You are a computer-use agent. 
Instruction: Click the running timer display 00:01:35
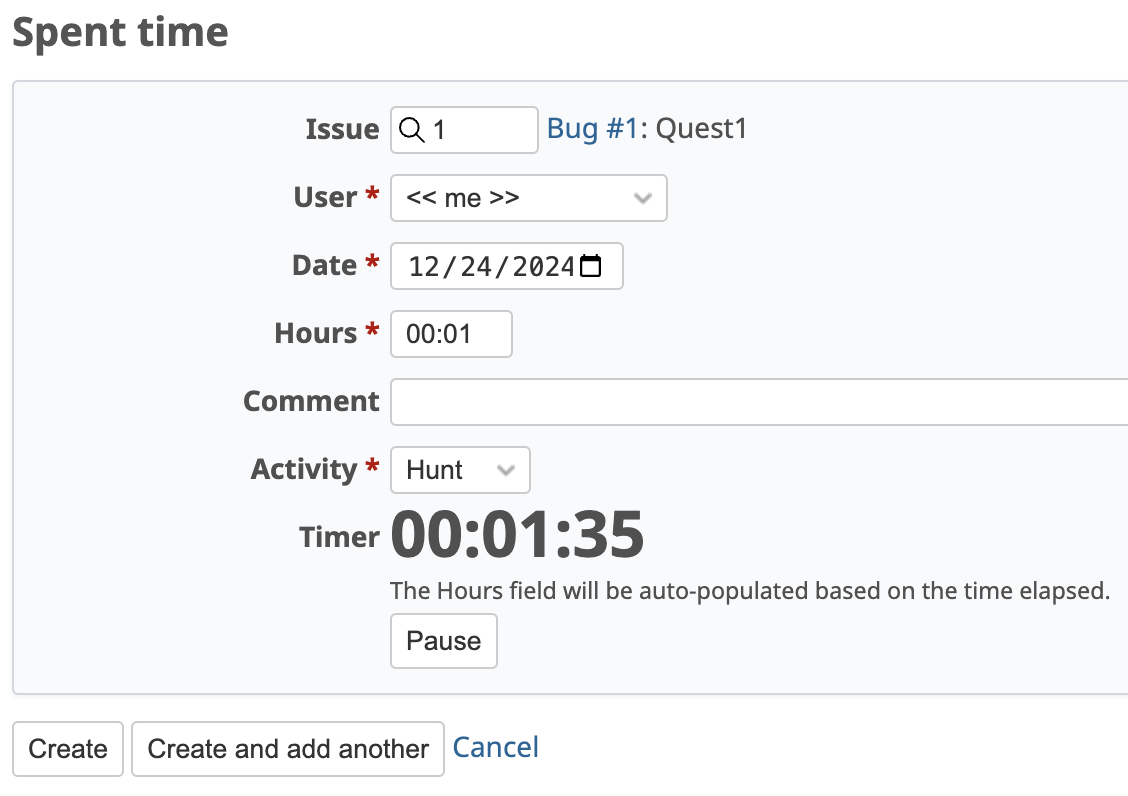[x=517, y=534]
